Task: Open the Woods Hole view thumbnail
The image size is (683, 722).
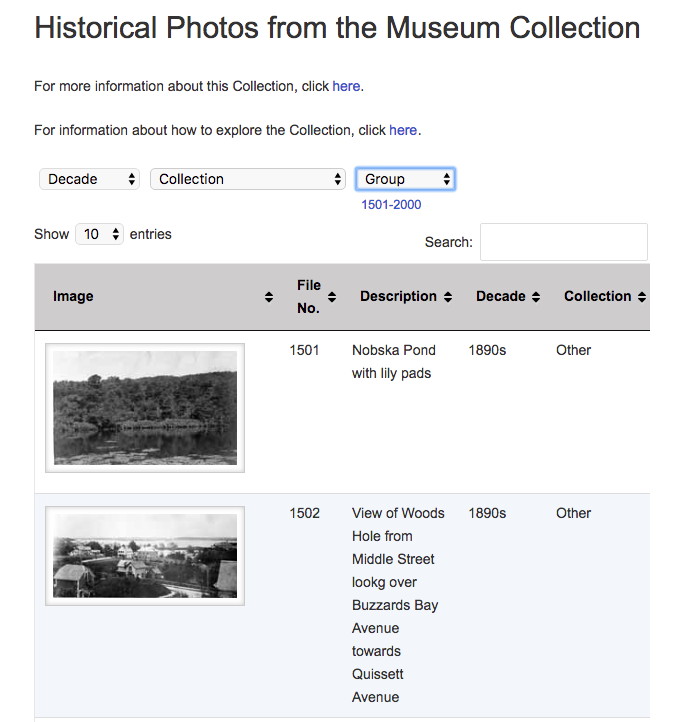Action: [x=145, y=556]
